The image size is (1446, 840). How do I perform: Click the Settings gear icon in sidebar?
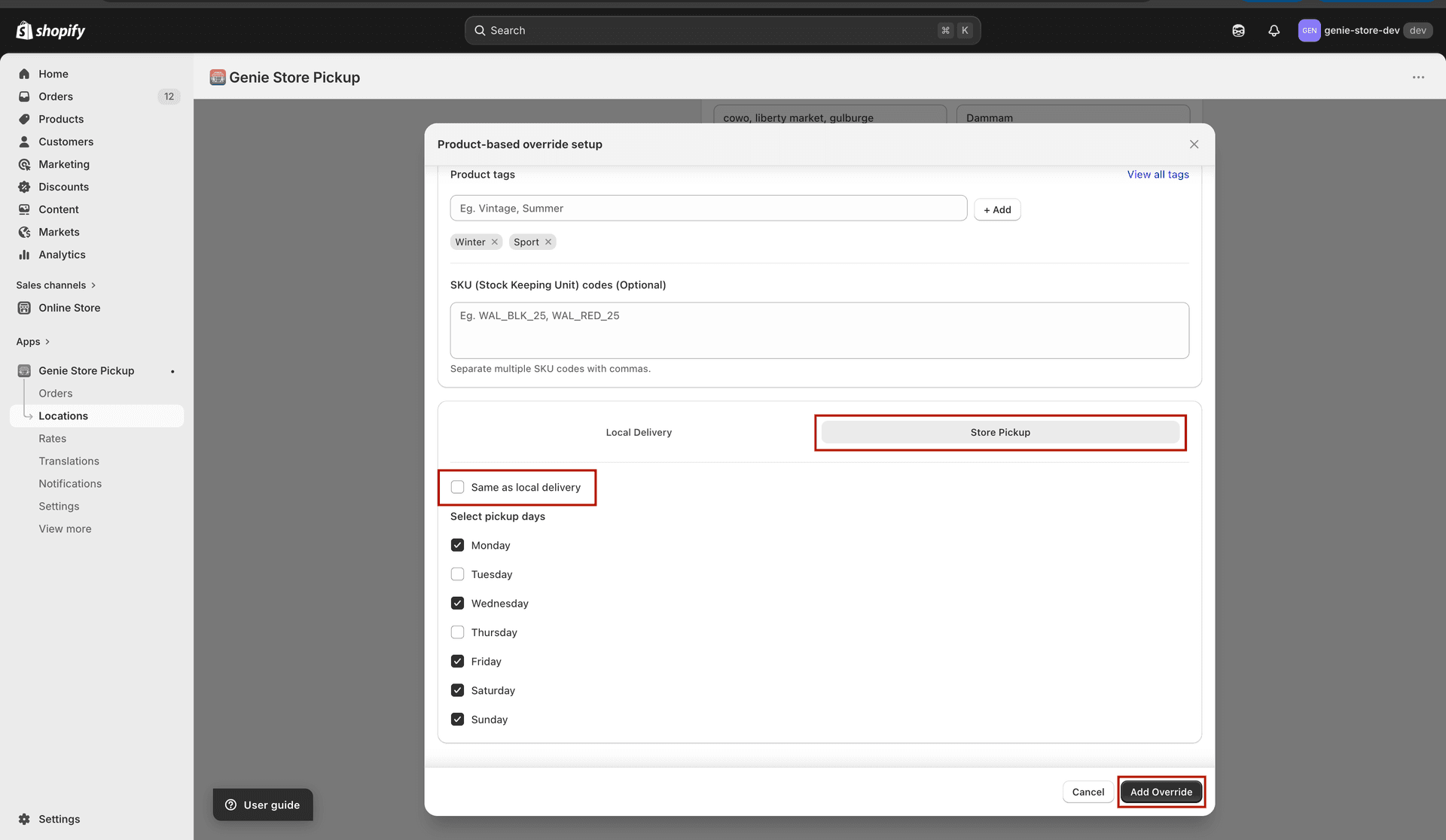pyautogui.click(x=24, y=819)
